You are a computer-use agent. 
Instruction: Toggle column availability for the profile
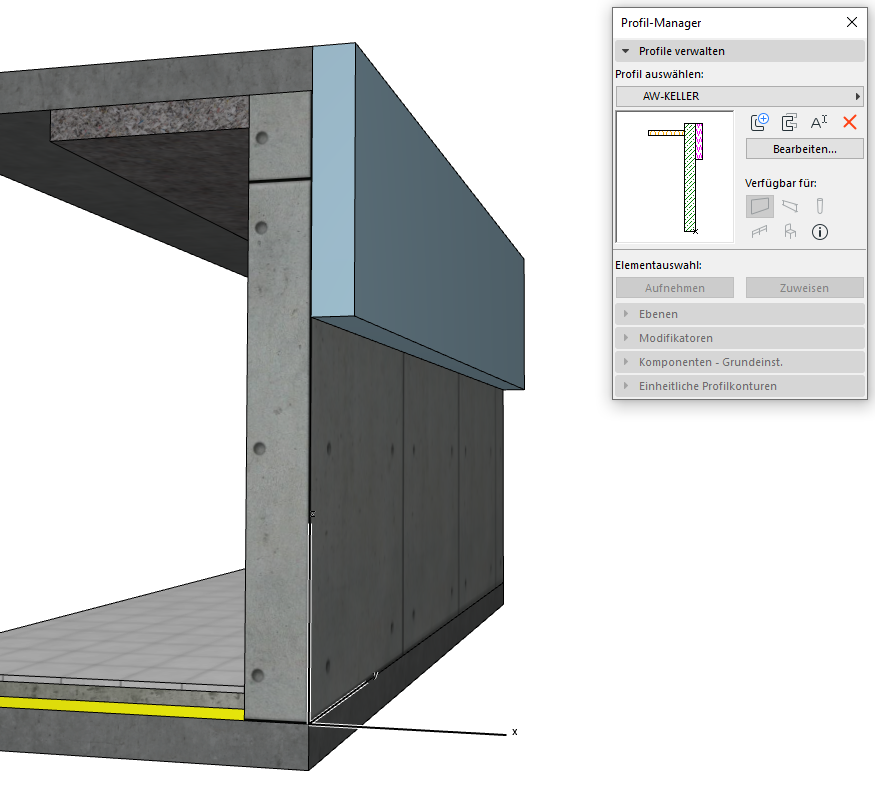[819, 206]
